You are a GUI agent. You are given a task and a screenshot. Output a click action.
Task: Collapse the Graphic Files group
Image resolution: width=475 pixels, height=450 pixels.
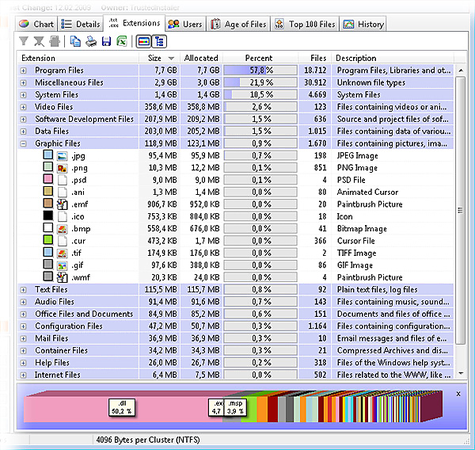23,144
